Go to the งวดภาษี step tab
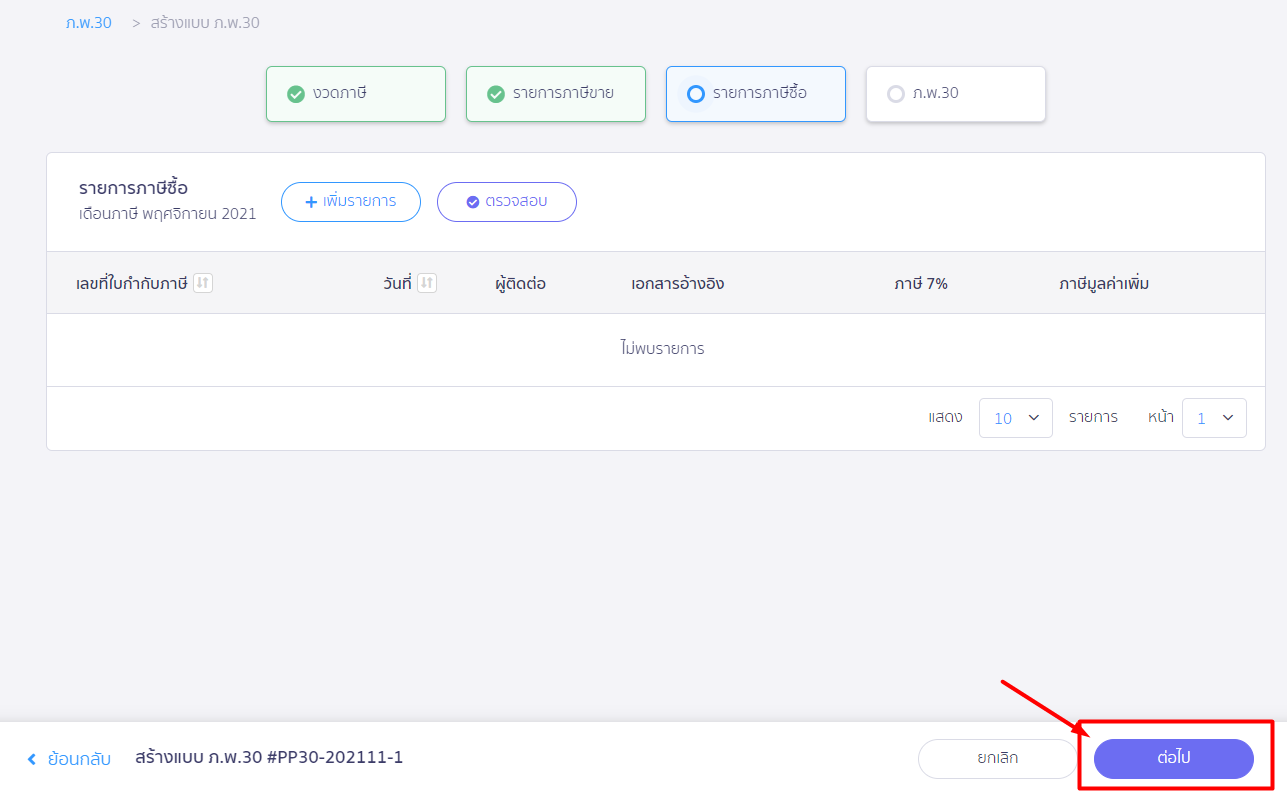The image size is (1287, 796). pyautogui.click(x=355, y=94)
